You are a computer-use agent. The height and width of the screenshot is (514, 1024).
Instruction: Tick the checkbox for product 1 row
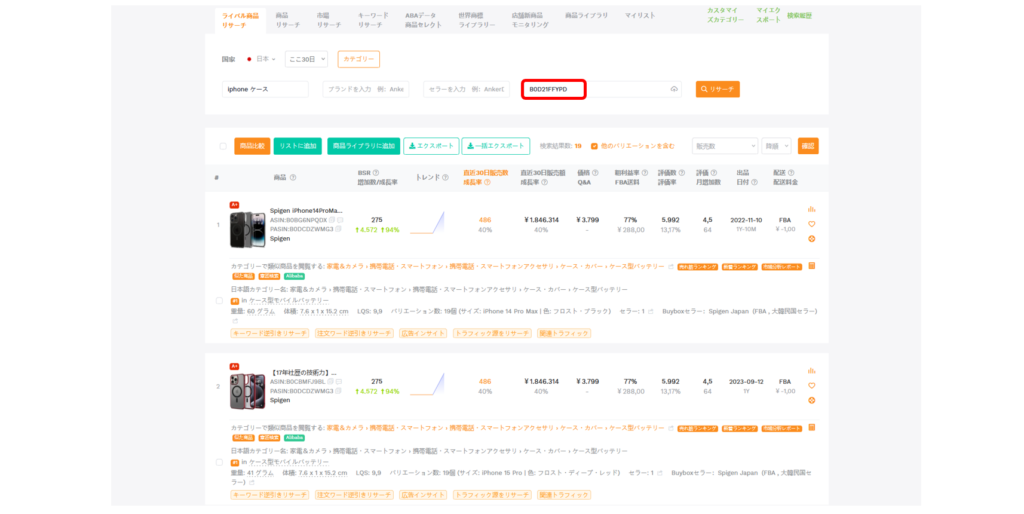(220, 300)
